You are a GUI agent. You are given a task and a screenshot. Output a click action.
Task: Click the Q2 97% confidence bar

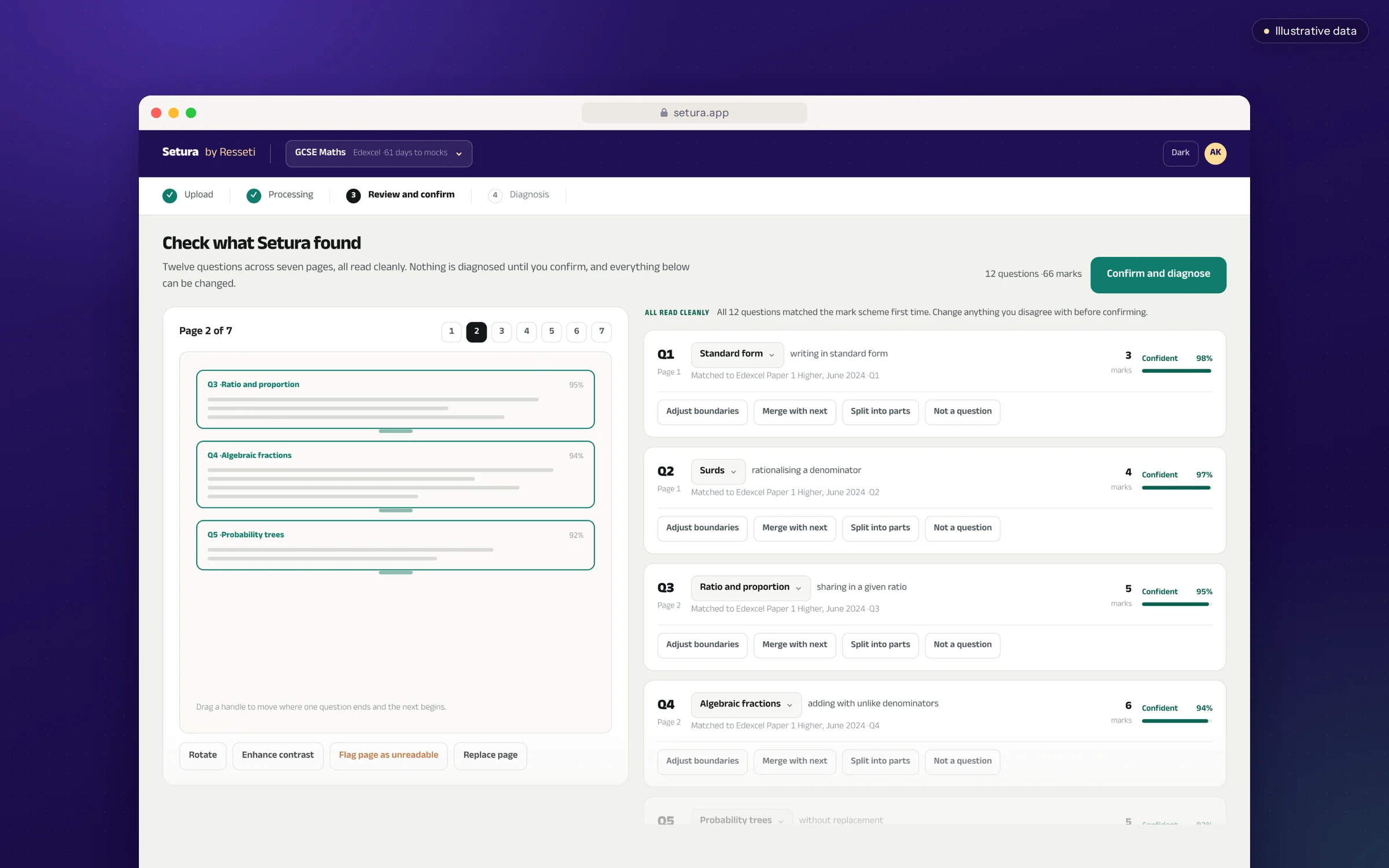tap(1177, 488)
